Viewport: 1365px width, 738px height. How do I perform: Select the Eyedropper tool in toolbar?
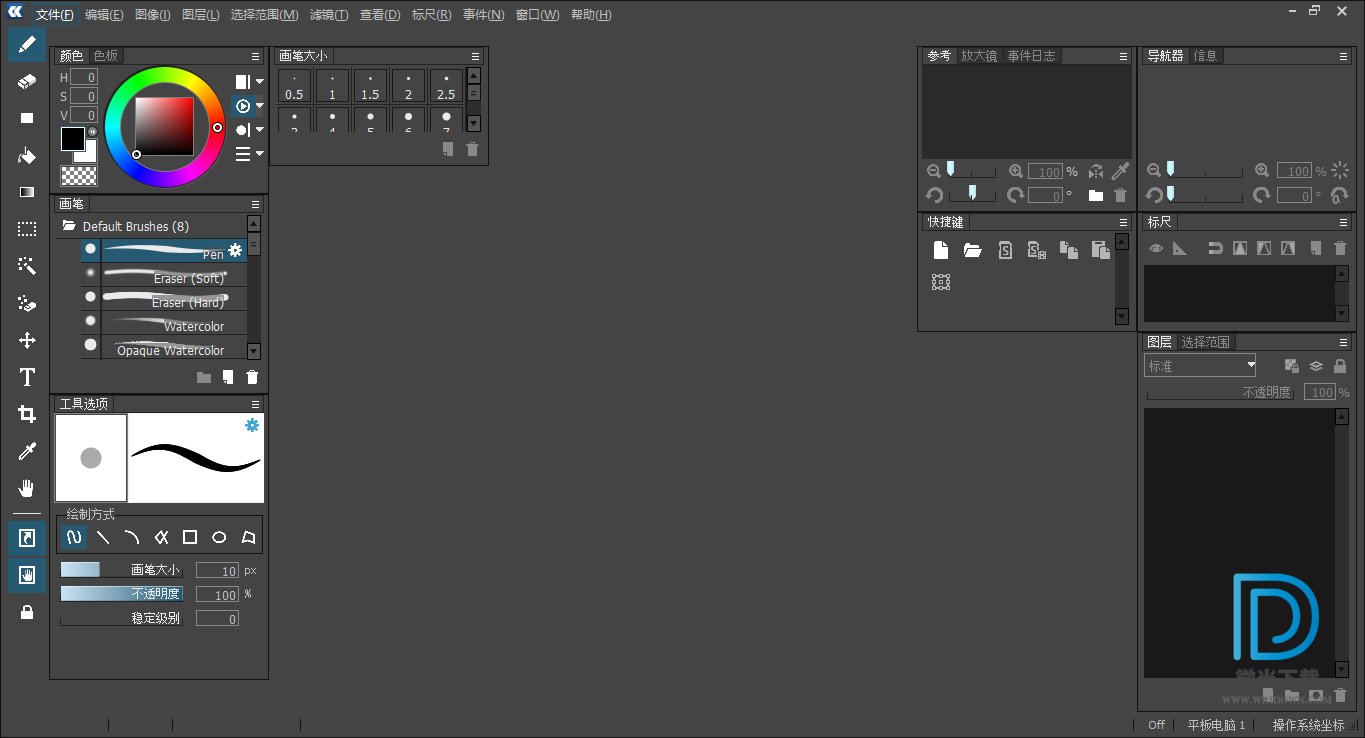tap(27, 451)
